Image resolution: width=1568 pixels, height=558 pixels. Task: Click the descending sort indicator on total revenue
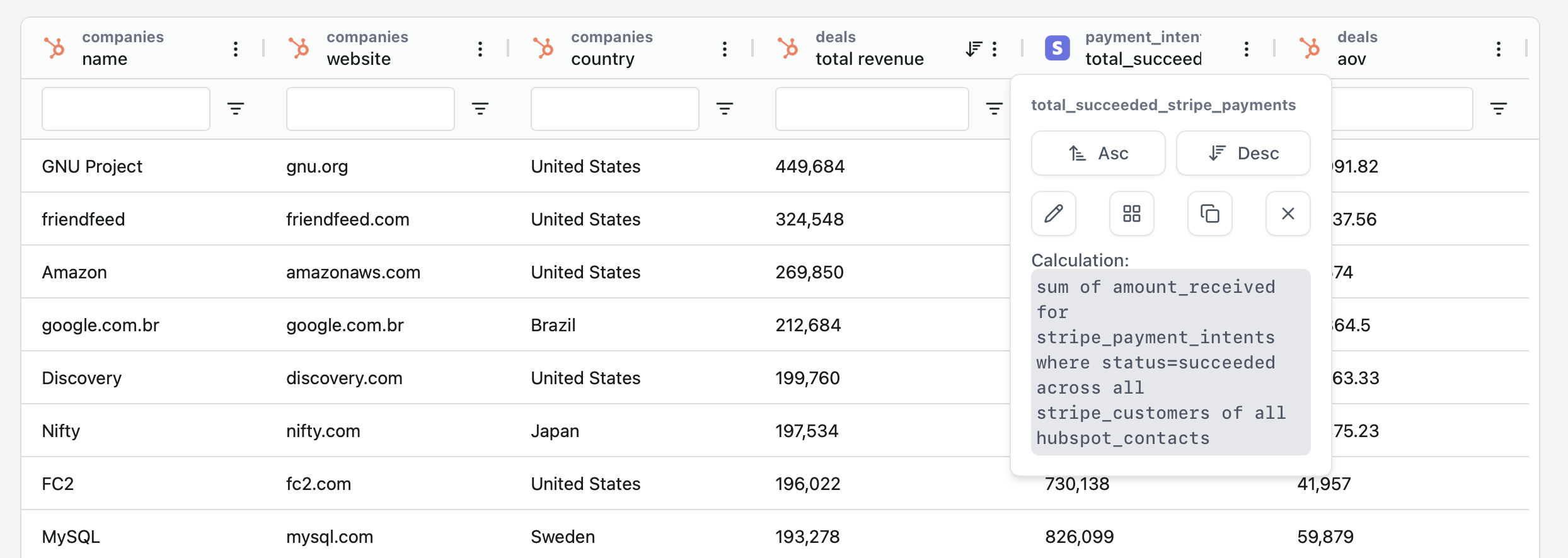pos(974,48)
